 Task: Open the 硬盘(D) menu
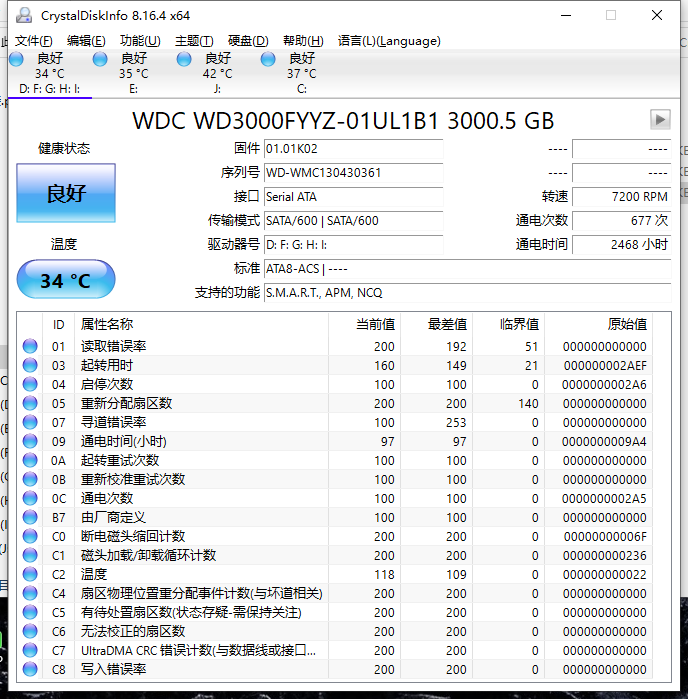pos(248,41)
